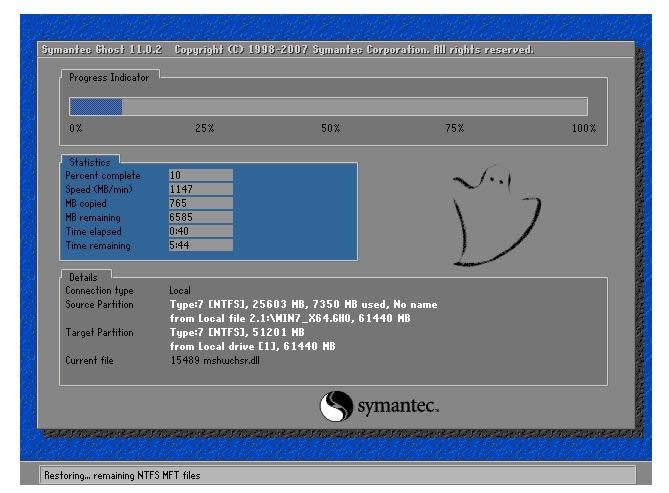Click the 50% mark under progress bar
This screenshot has height=493, width=669.
[330, 129]
